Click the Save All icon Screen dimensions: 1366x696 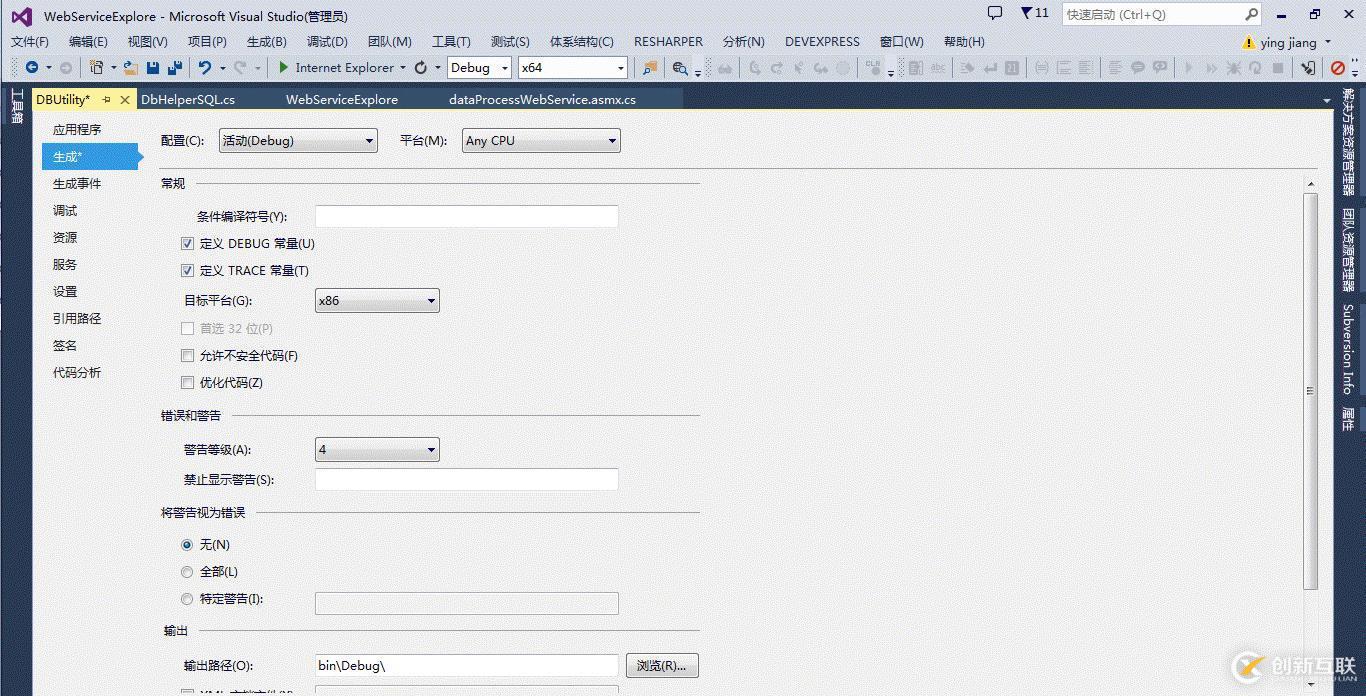pyautogui.click(x=174, y=67)
